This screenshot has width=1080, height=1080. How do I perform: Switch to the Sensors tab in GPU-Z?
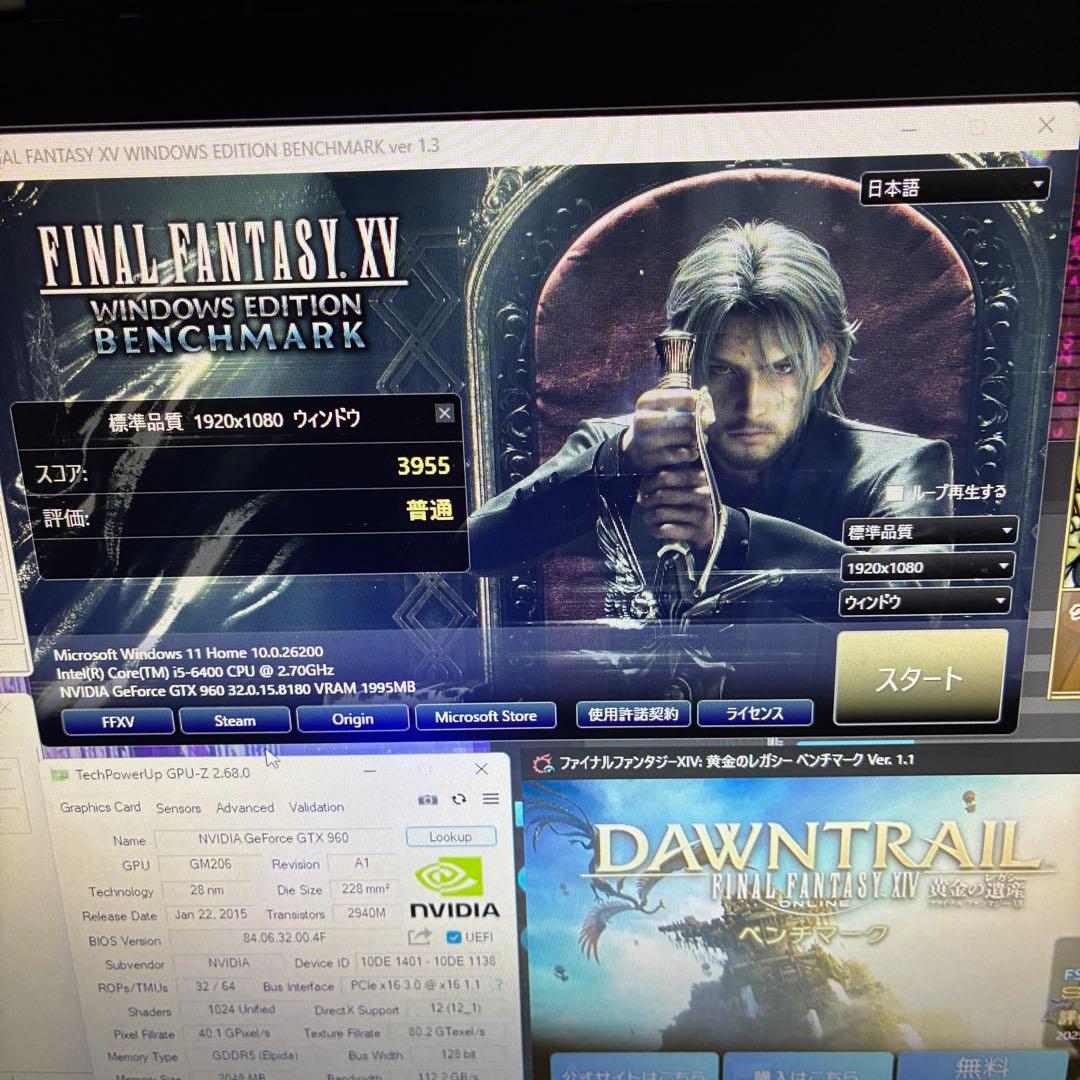[178, 808]
